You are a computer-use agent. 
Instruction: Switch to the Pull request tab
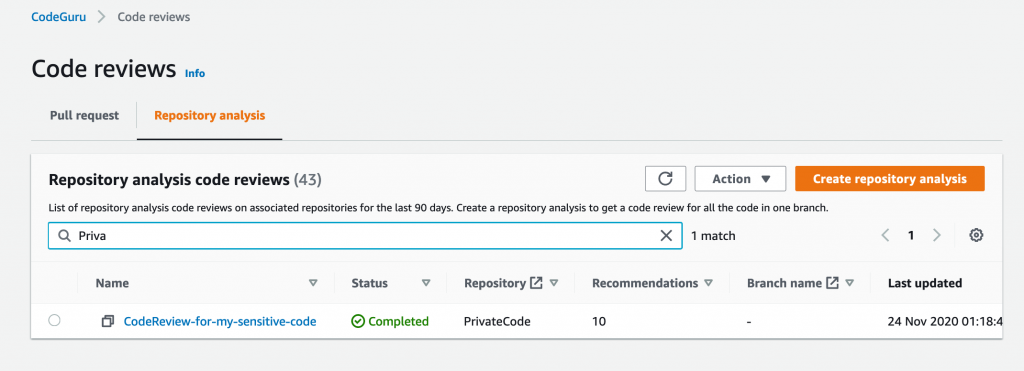[x=84, y=116]
